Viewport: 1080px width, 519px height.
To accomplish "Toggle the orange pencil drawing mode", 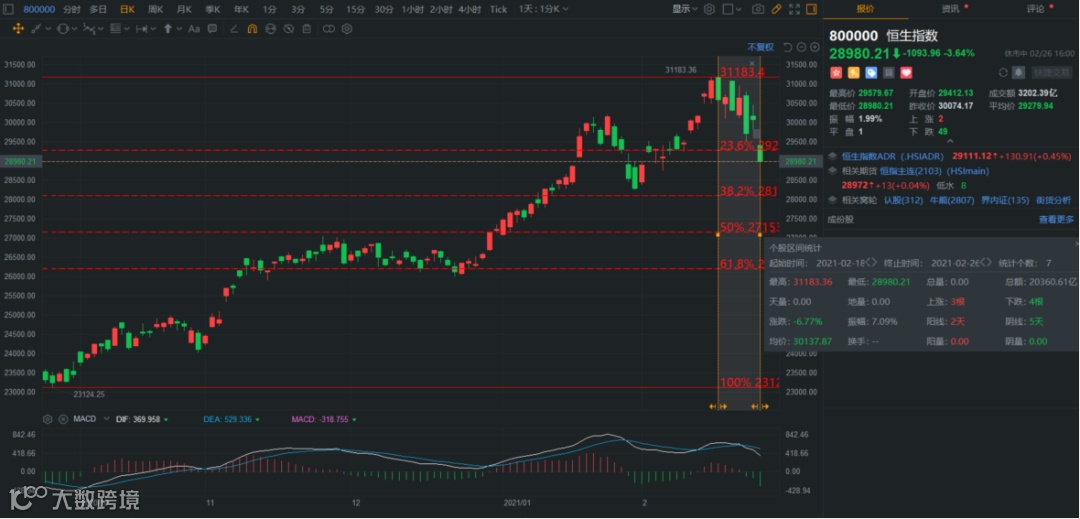I will [x=776, y=9].
